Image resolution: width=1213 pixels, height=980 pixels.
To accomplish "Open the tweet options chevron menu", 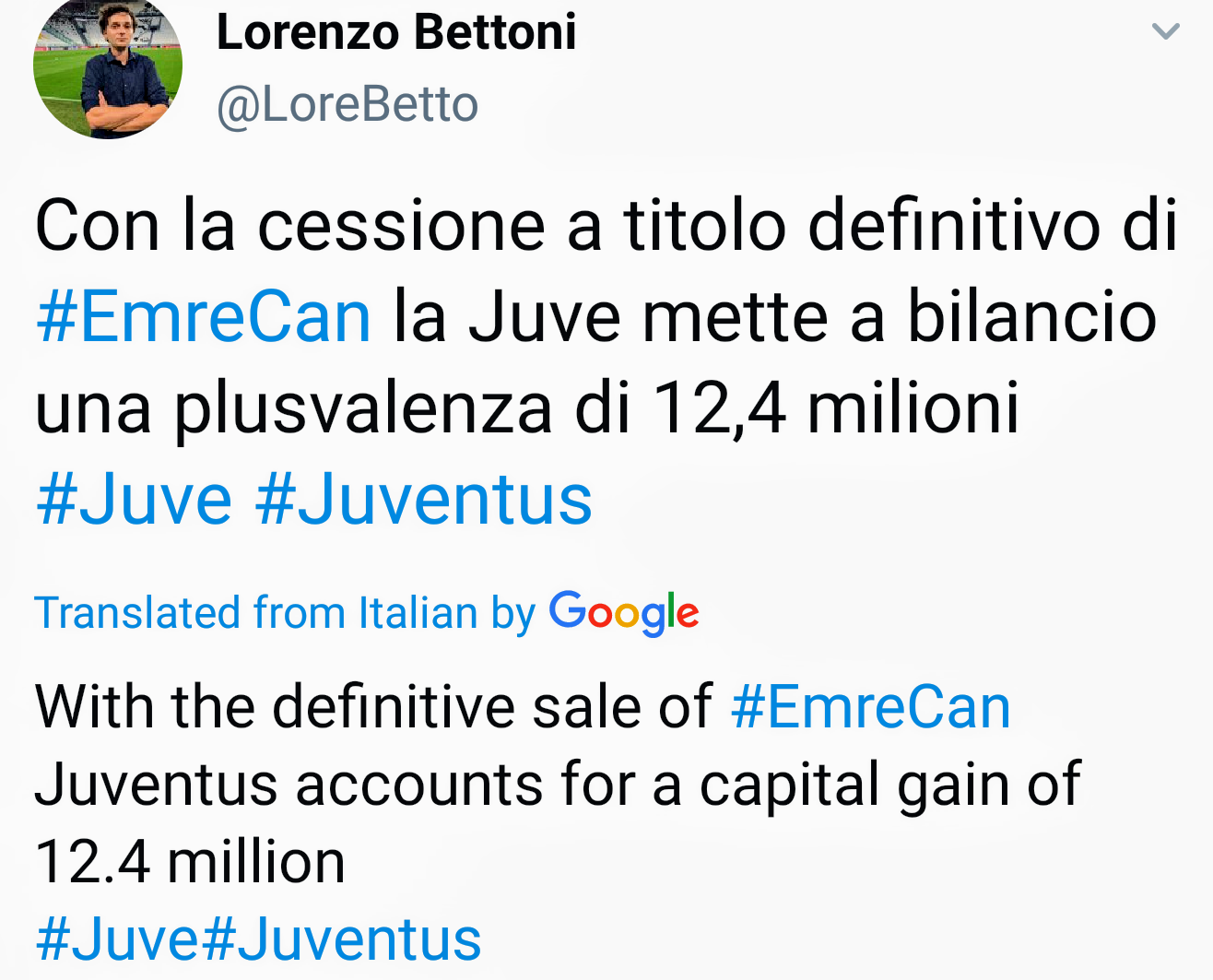I will tap(1166, 32).
